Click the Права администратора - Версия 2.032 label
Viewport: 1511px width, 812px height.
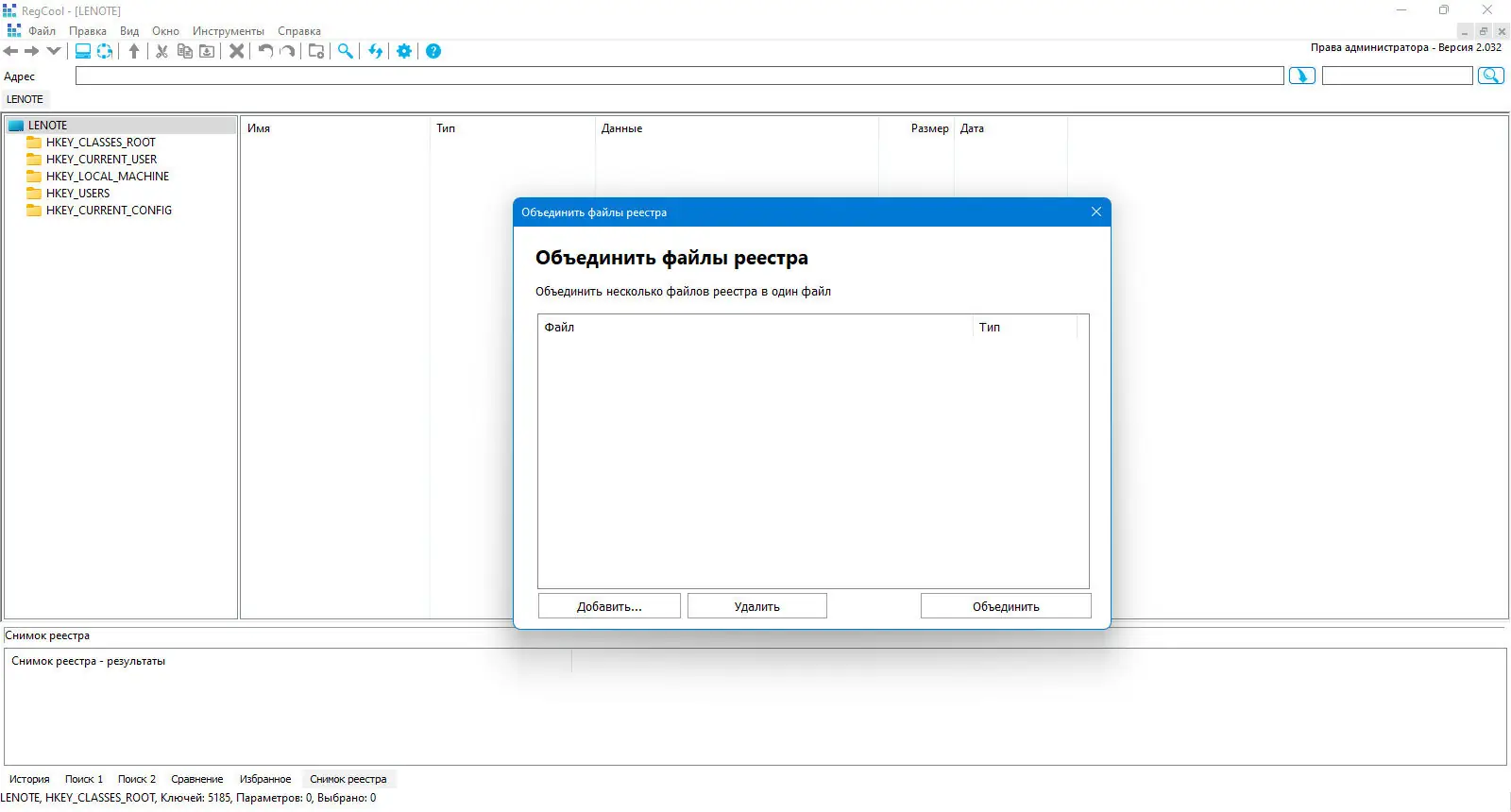(1405, 47)
